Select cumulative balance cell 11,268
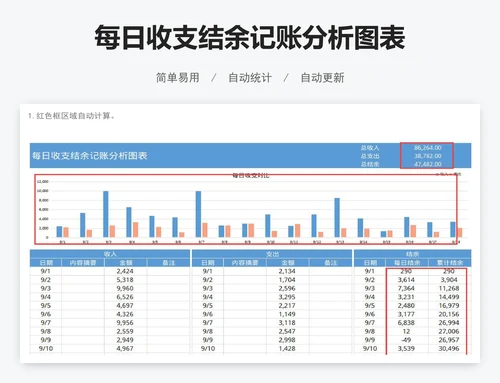 [449, 288]
